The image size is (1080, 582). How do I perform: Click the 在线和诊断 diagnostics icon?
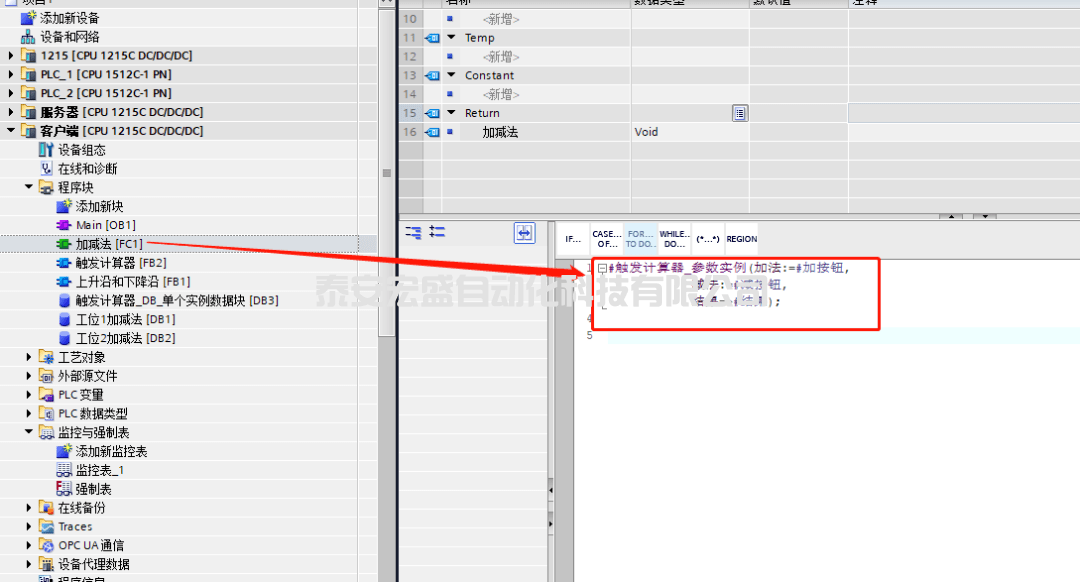(x=46, y=169)
